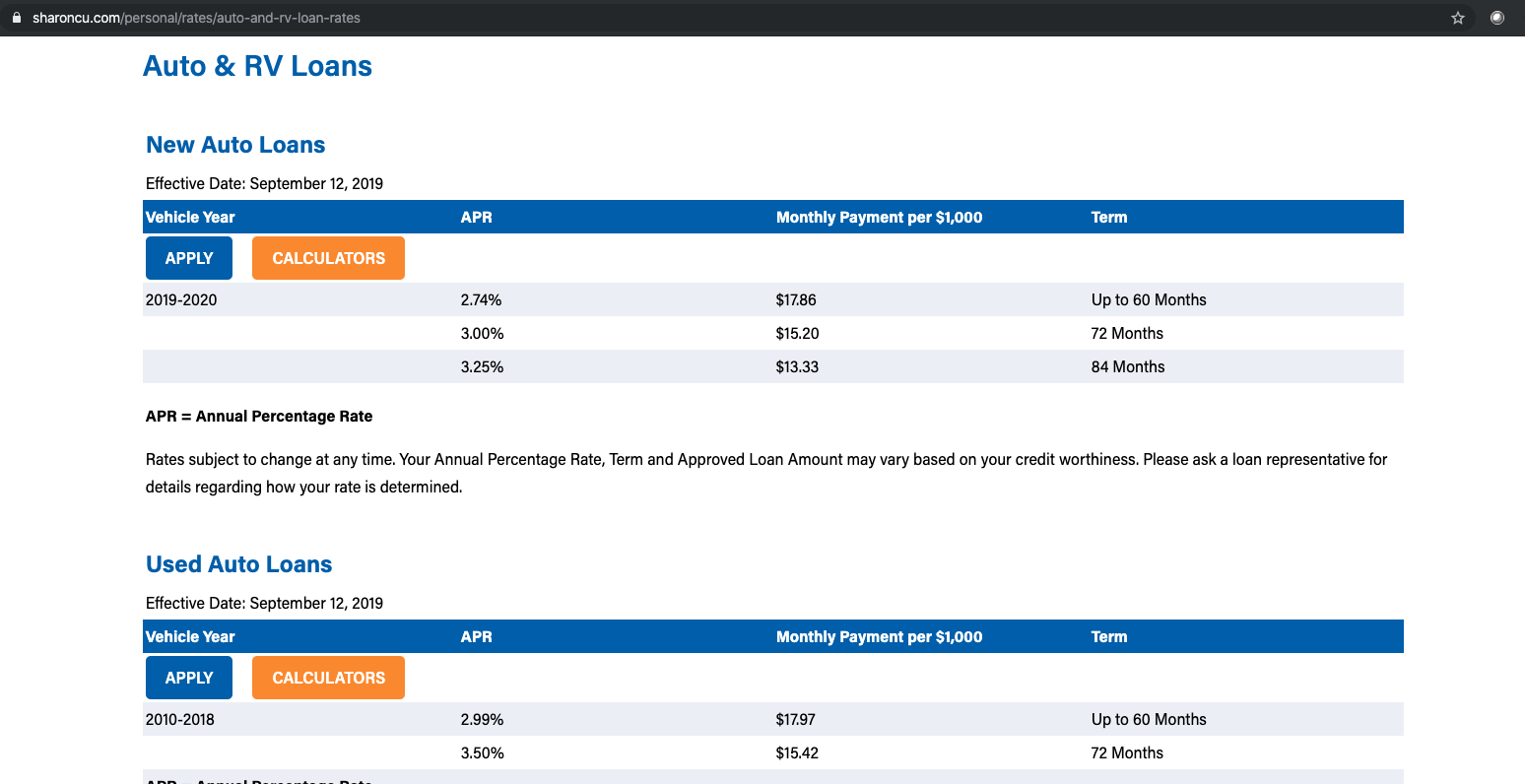This screenshot has width=1525, height=784.
Task: Click the $15.20 monthly payment value
Action: pos(798,333)
